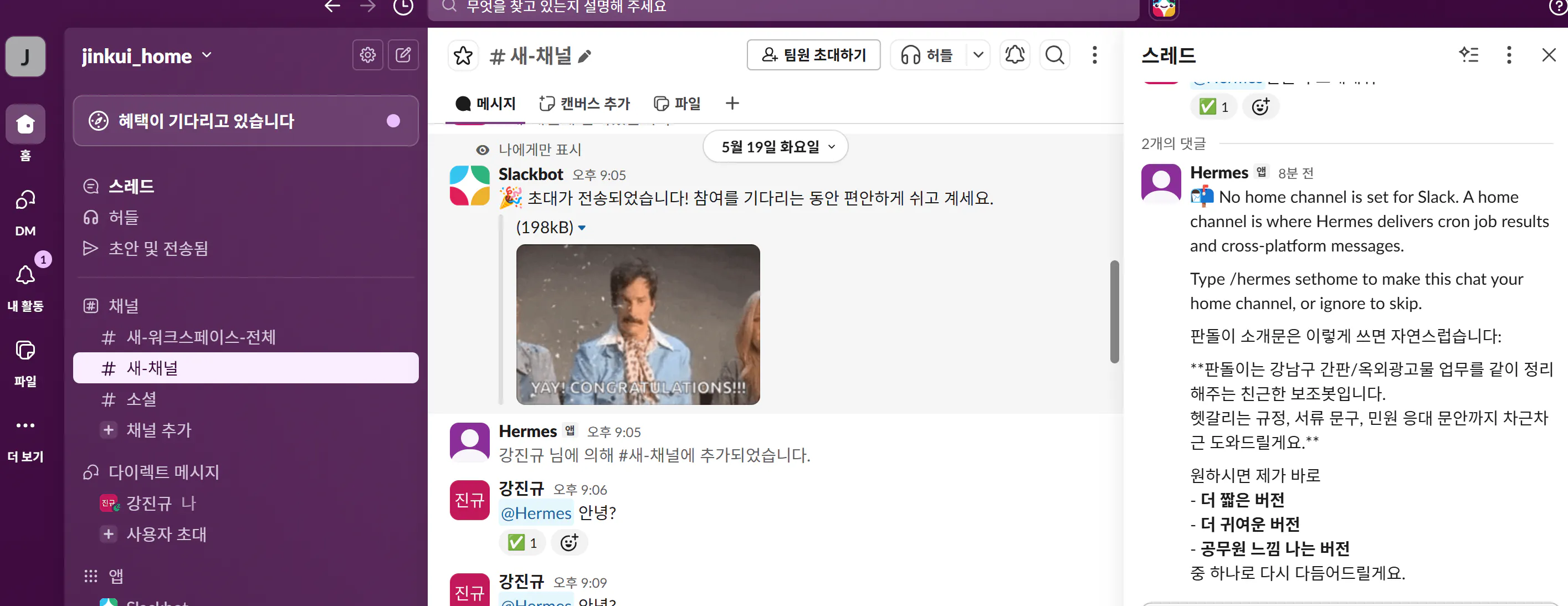Add reaction to the 9:06 안녕? message
The width and height of the screenshot is (1568, 606).
(569, 542)
